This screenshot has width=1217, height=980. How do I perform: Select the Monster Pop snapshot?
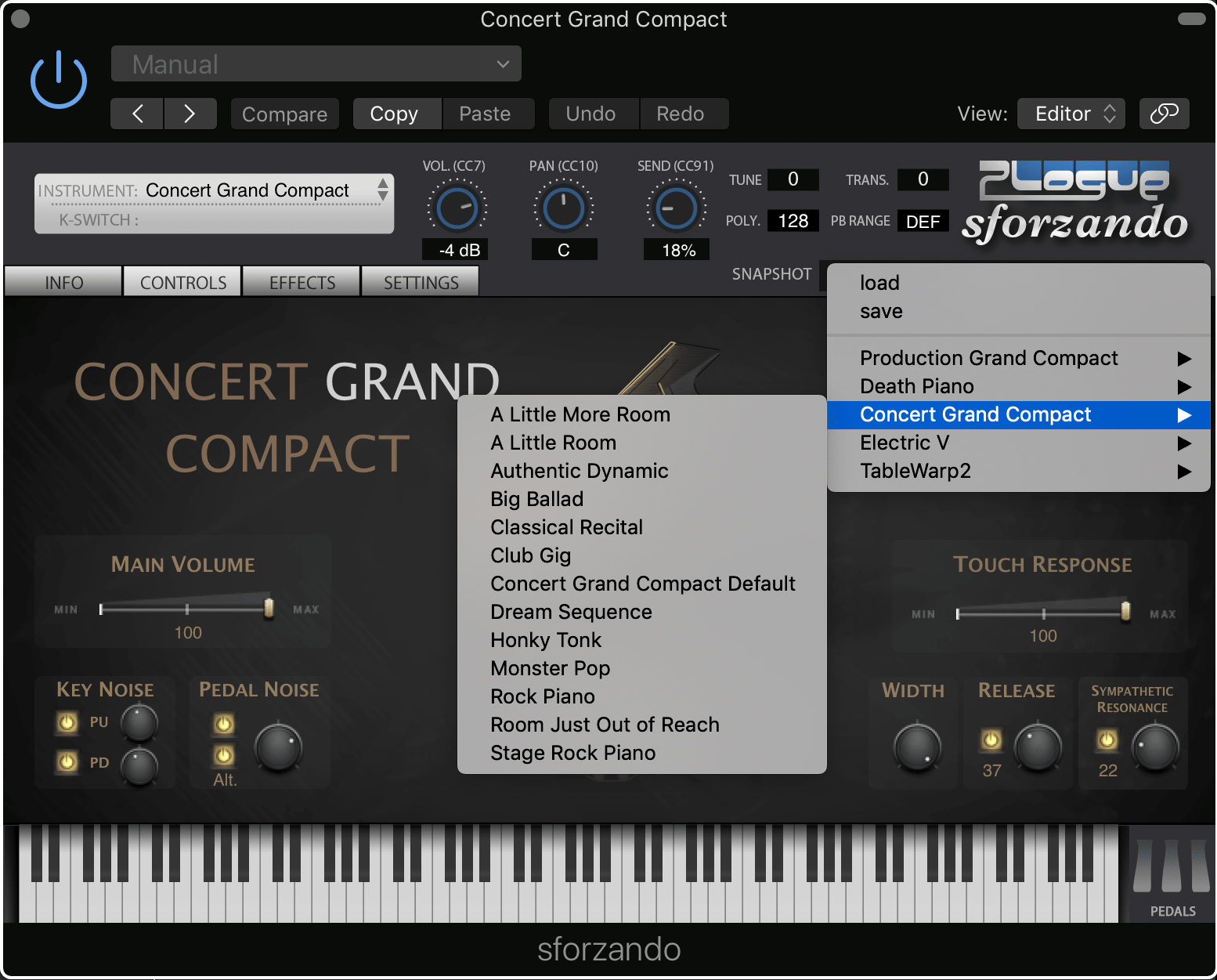pyautogui.click(x=642, y=668)
